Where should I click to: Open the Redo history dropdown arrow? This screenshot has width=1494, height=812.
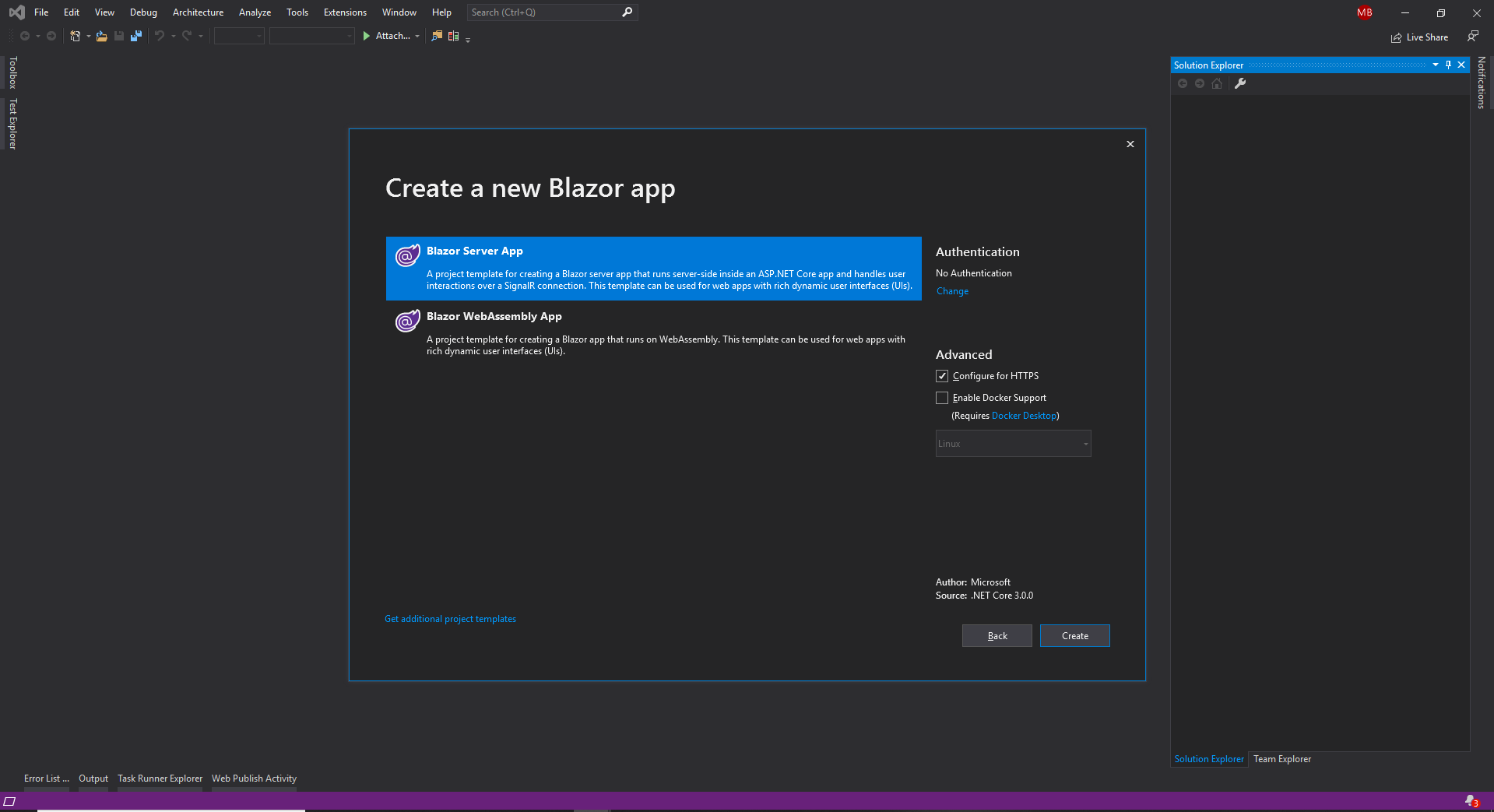(200, 36)
